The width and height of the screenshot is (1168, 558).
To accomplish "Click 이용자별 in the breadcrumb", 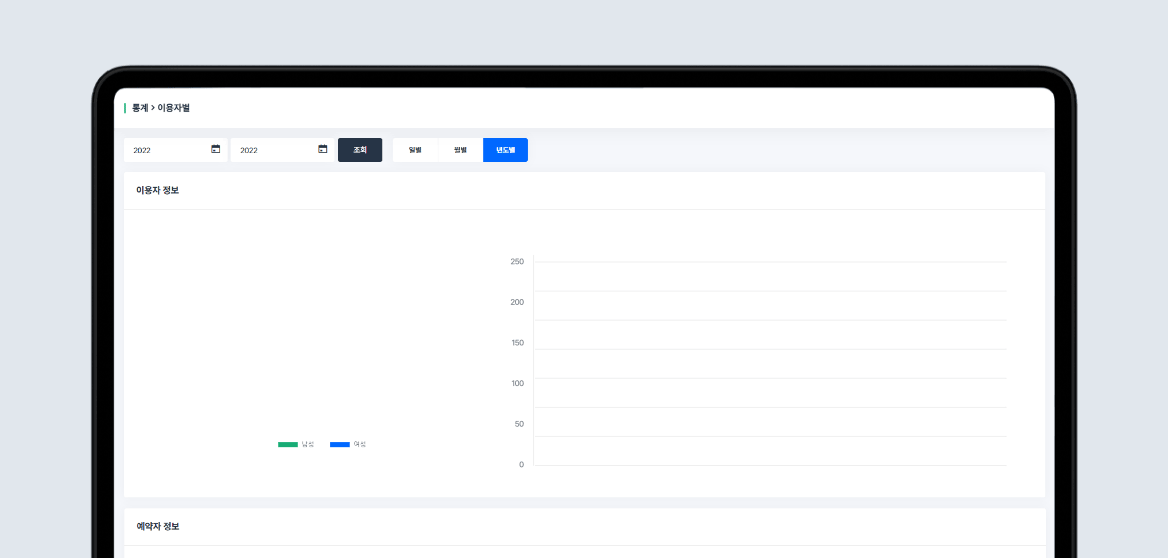I will tap(173, 107).
